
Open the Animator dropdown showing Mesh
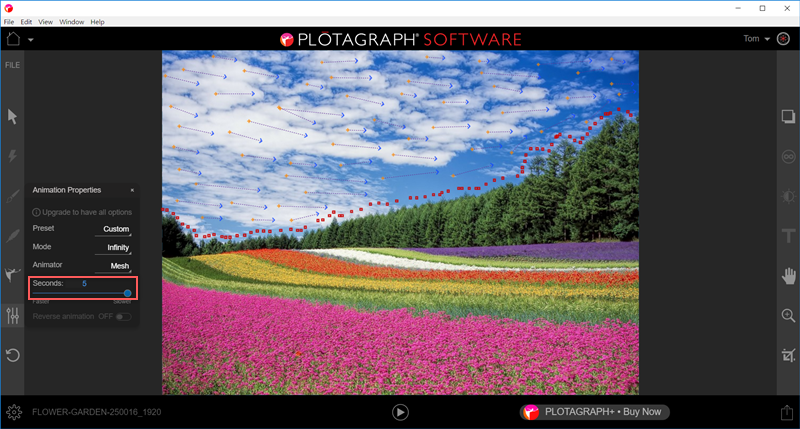point(113,266)
